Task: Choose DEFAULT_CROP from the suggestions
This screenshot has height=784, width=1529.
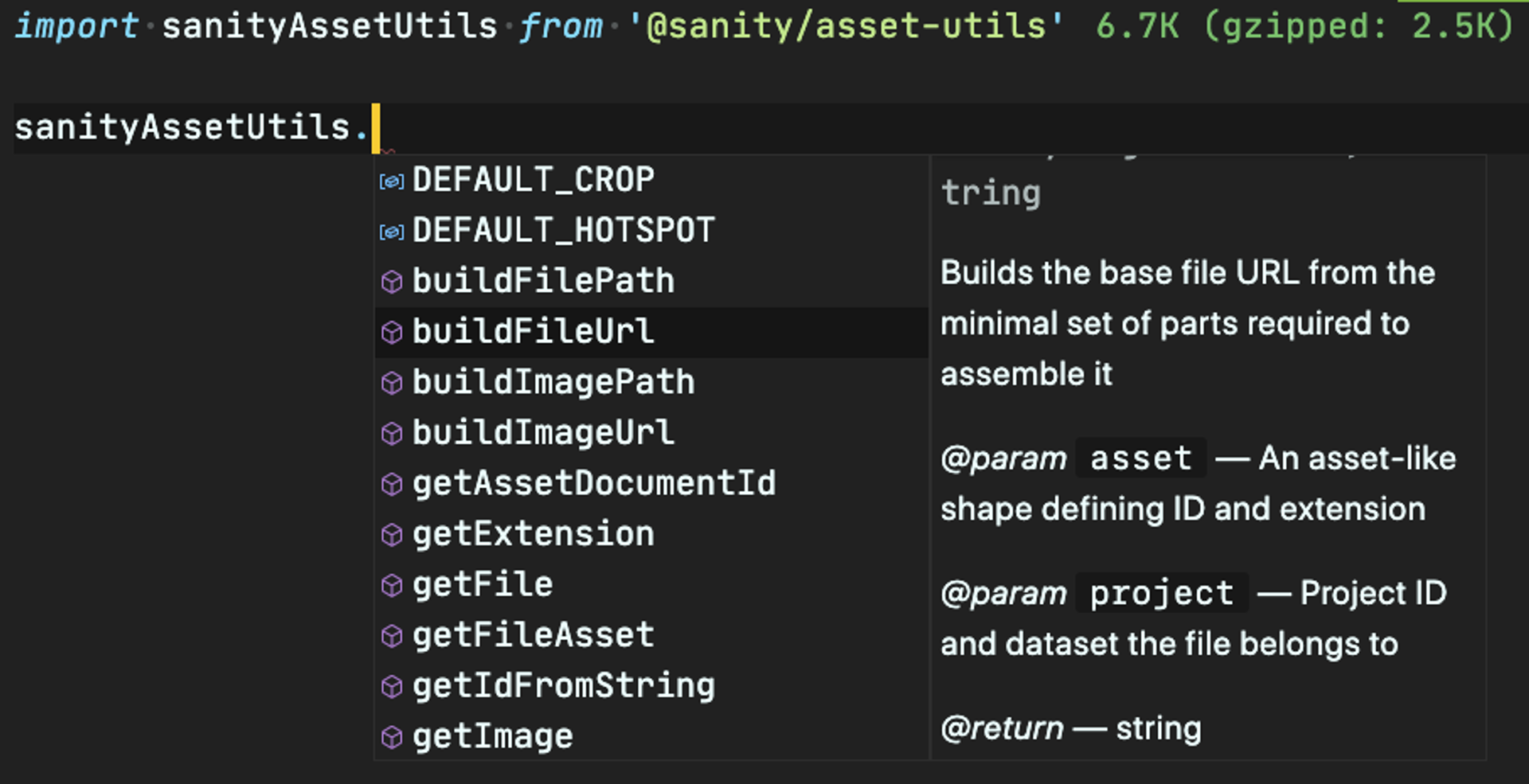Action: tap(534, 181)
